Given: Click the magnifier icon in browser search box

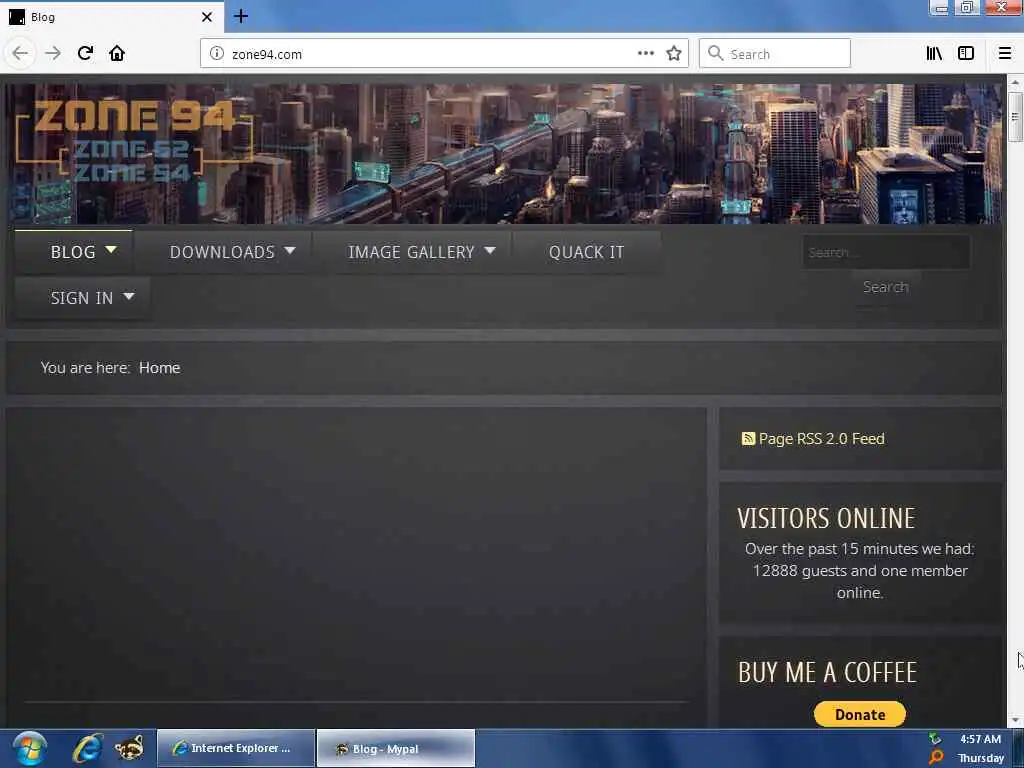Looking at the screenshot, I should (x=716, y=54).
